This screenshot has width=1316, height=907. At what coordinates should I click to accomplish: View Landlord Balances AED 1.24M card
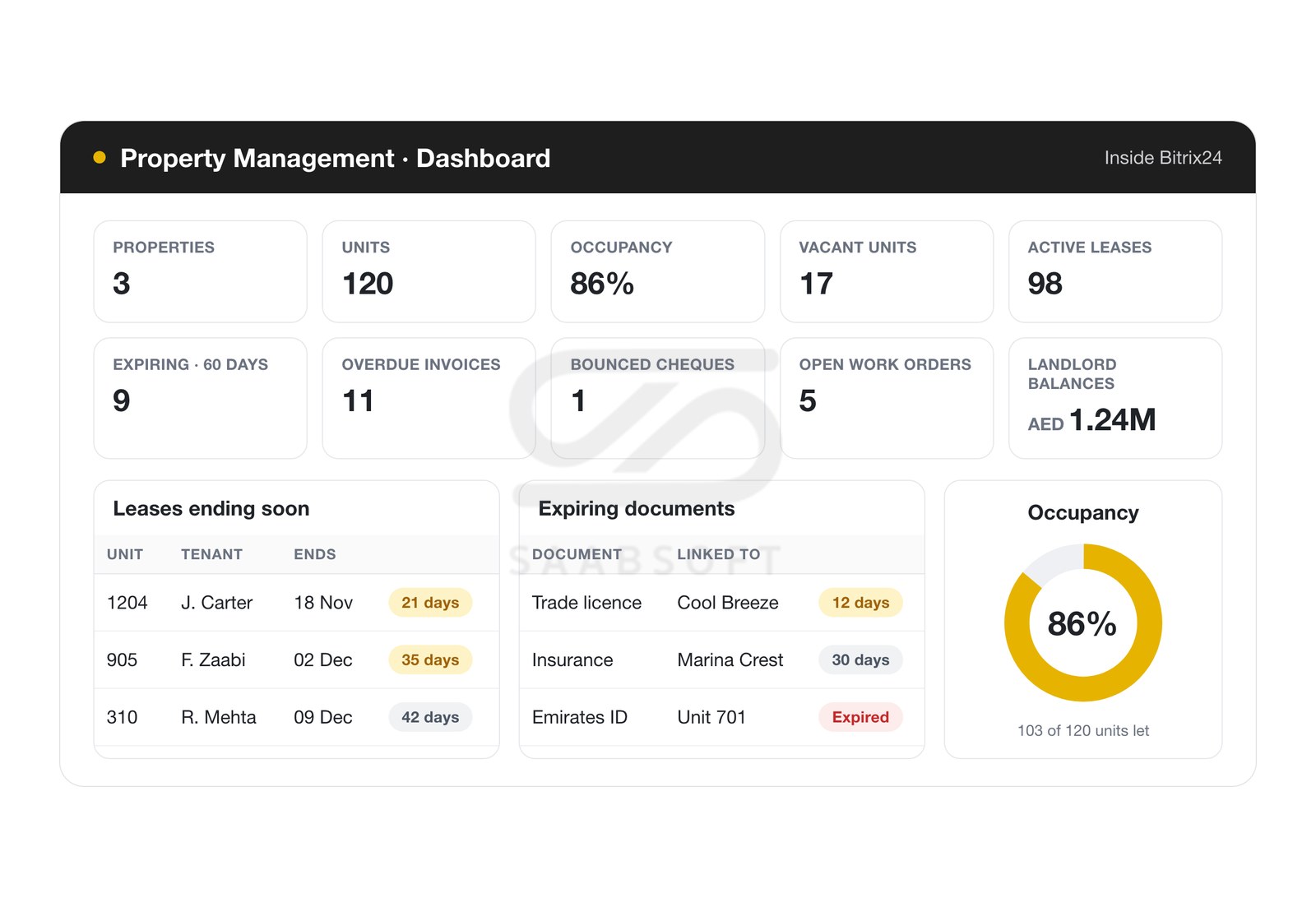click(1114, 398)
